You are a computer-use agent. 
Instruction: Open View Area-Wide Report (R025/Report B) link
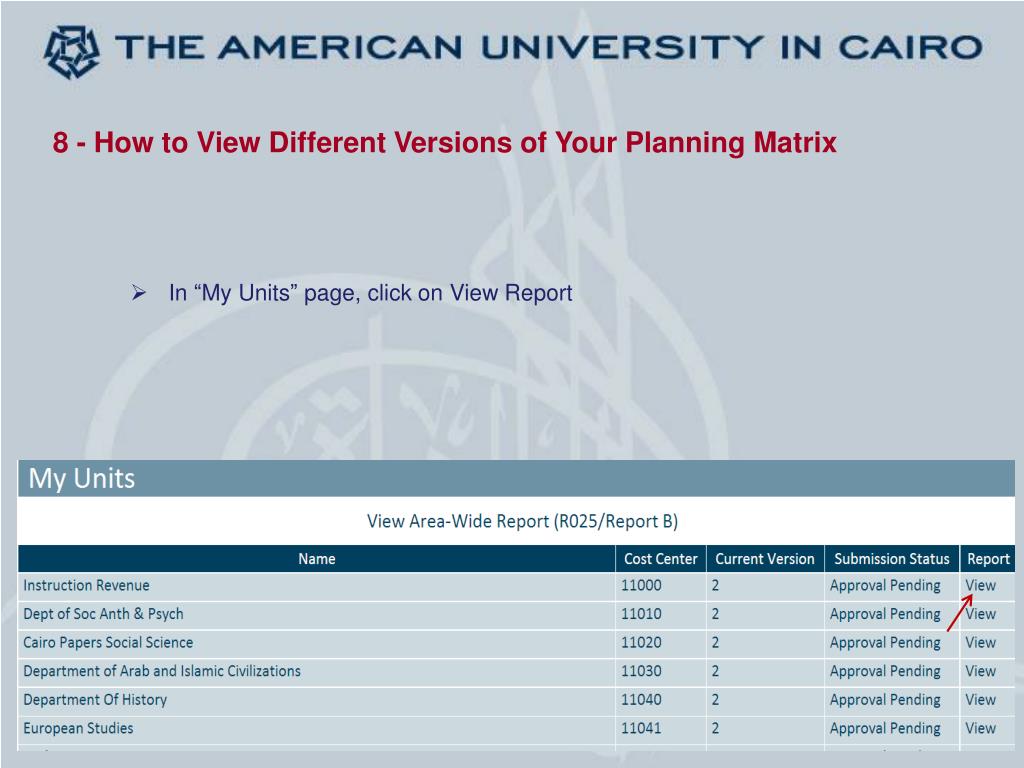pos(522,521)
